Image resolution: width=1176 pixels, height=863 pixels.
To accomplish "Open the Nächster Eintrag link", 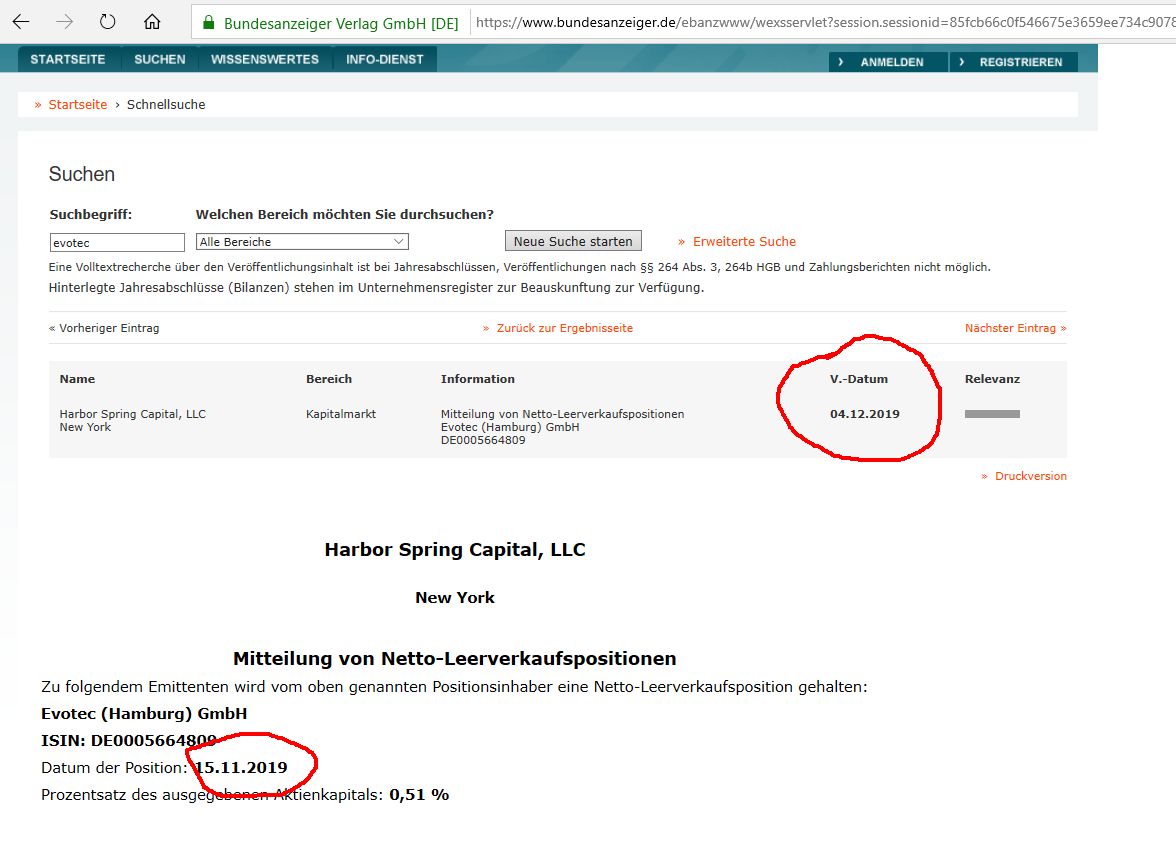I will 1016,328.
